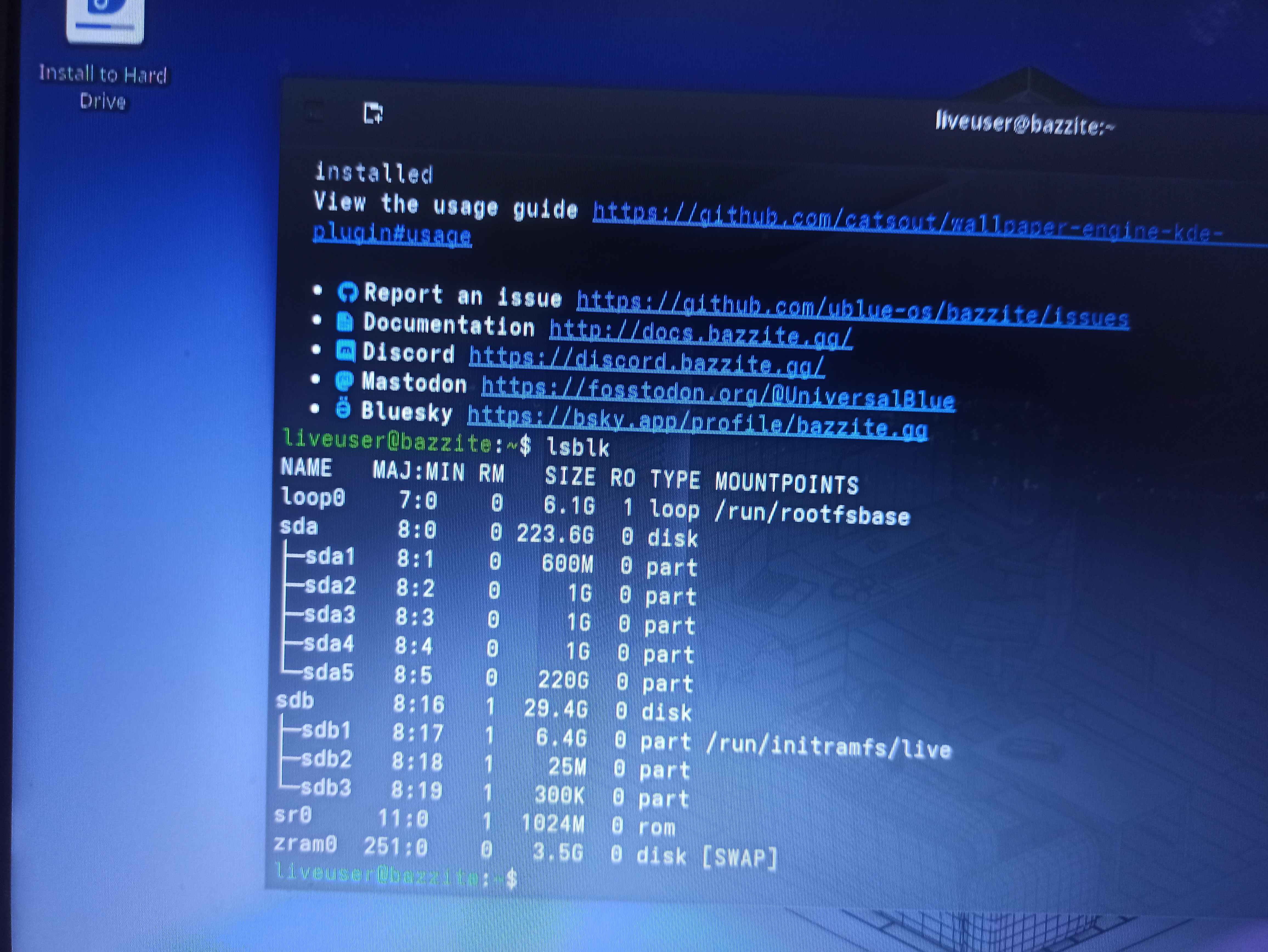1268x952 pixels.
Task: Click the NAME column header
Action: click(306, 467)
